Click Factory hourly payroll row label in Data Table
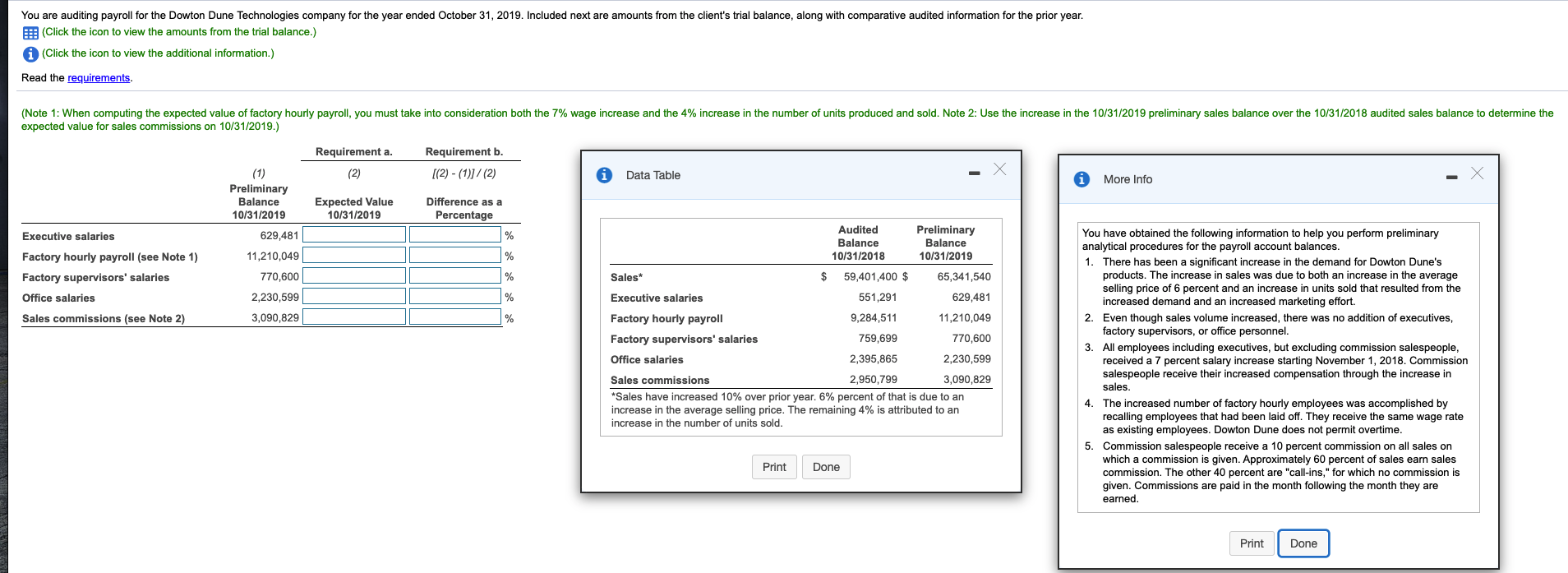This screenshot has width=1568, height=573. (x=666, y=319)
